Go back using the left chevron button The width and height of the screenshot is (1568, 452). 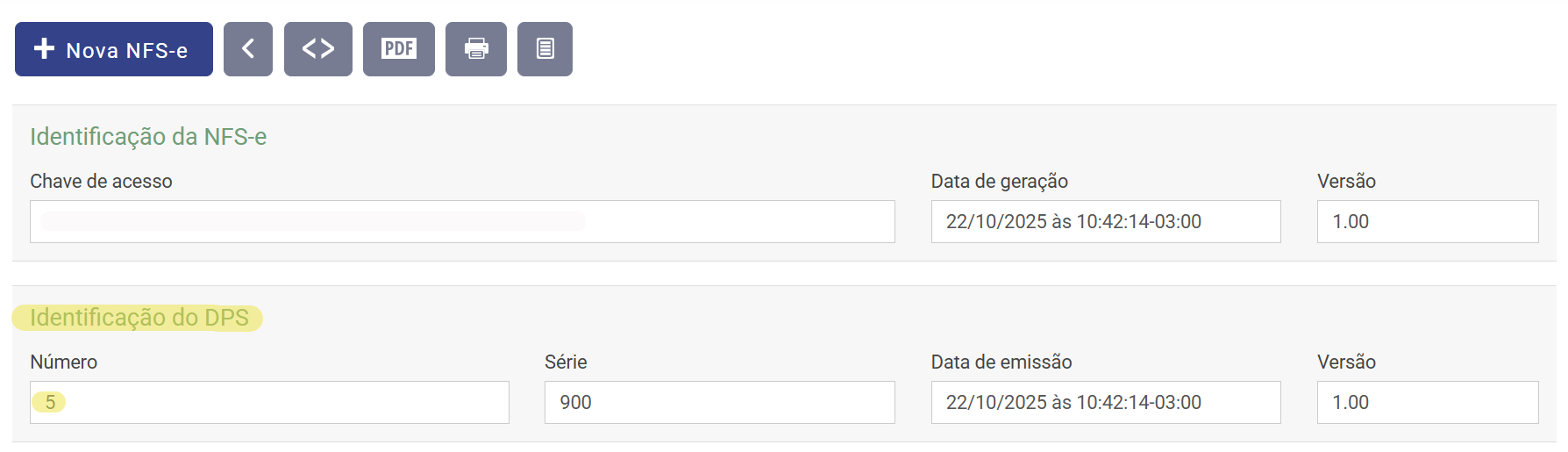(248, 49)
